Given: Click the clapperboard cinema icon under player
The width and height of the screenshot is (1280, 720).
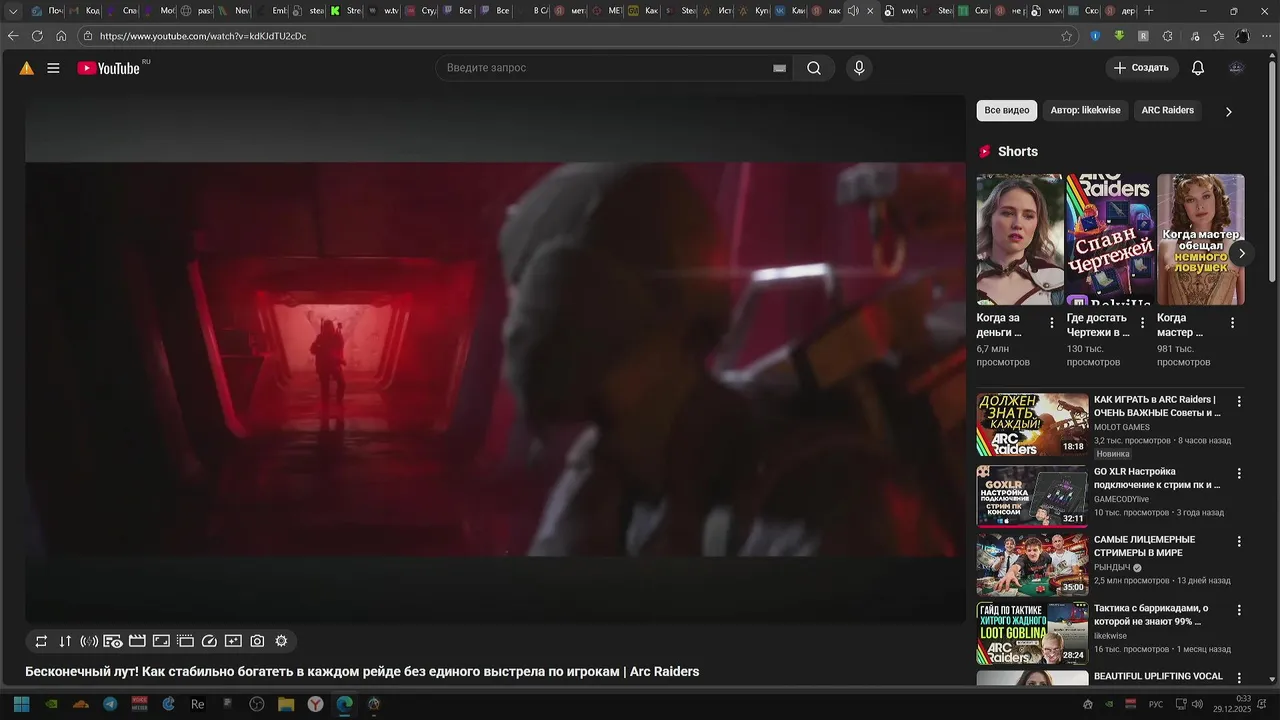Looking at the screenshot, I should [137, 641].
